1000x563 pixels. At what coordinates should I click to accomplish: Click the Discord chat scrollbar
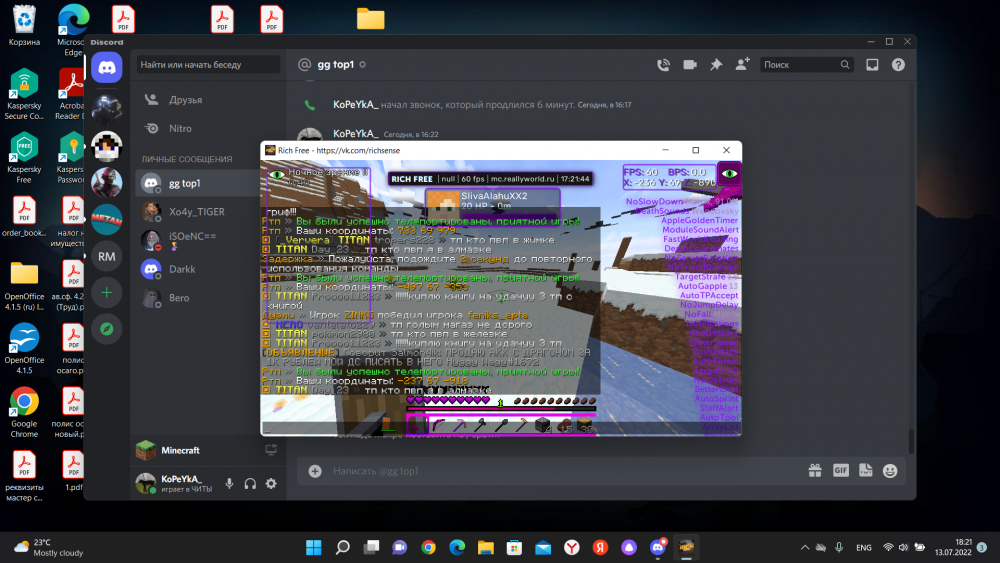911,441
